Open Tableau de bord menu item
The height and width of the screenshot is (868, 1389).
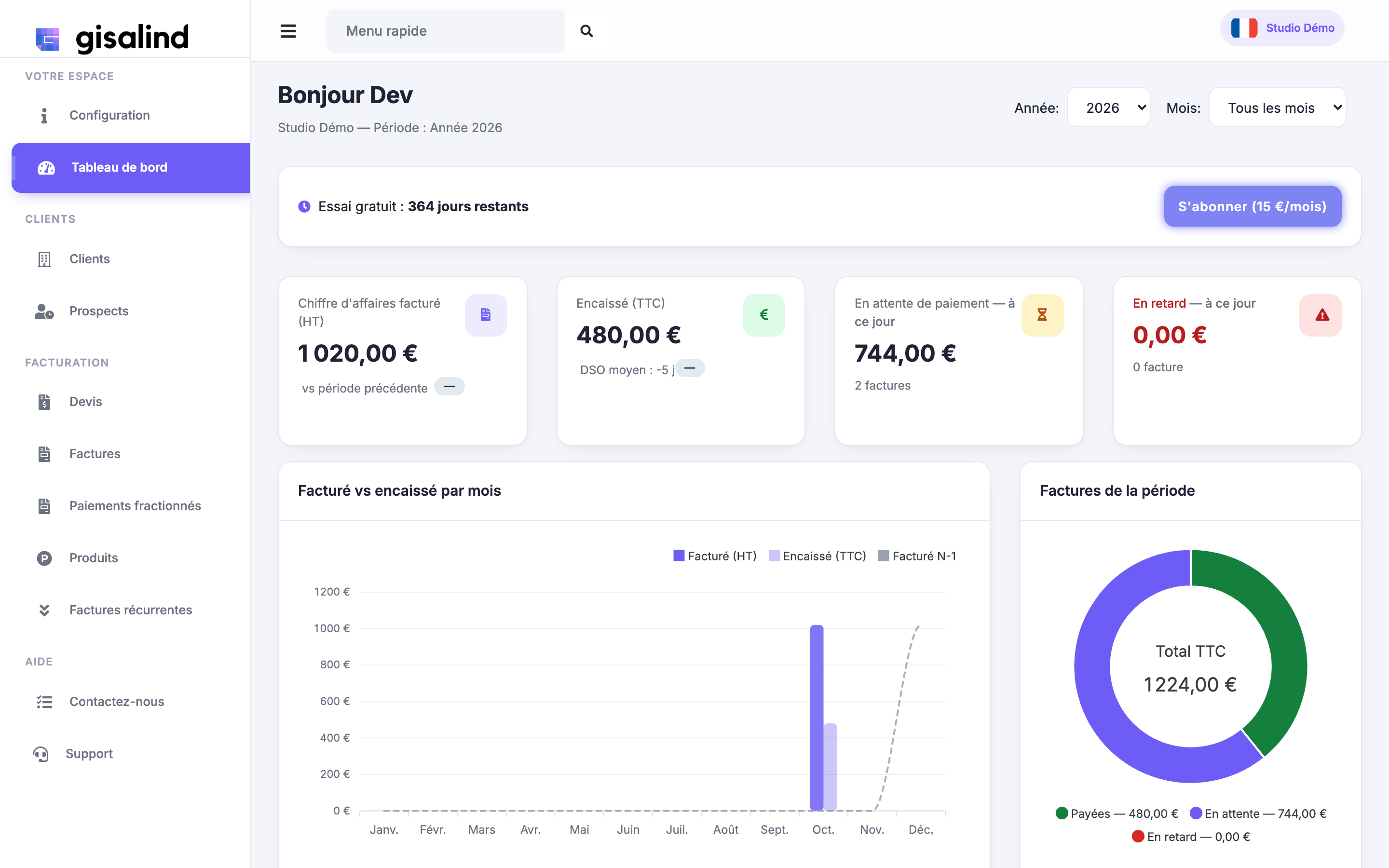(131, 168)
